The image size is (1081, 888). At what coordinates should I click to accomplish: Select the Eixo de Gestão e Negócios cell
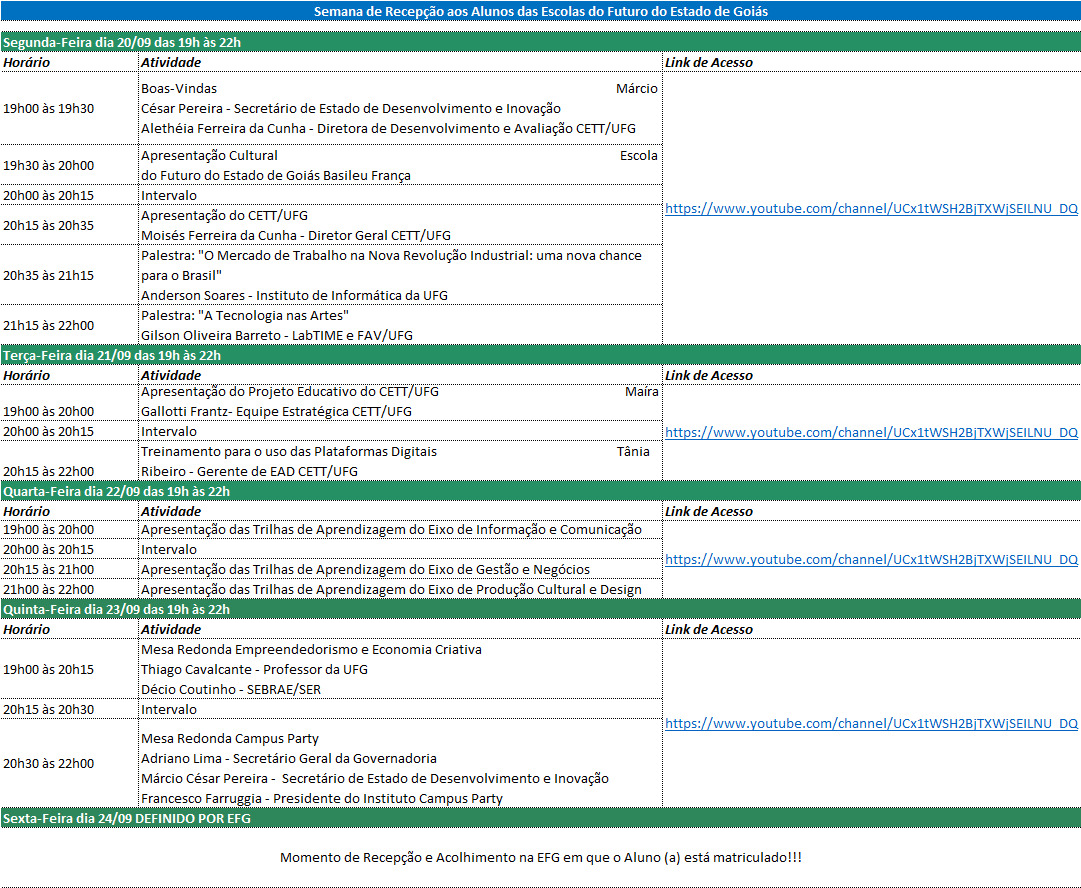click(x=400, y=569)
